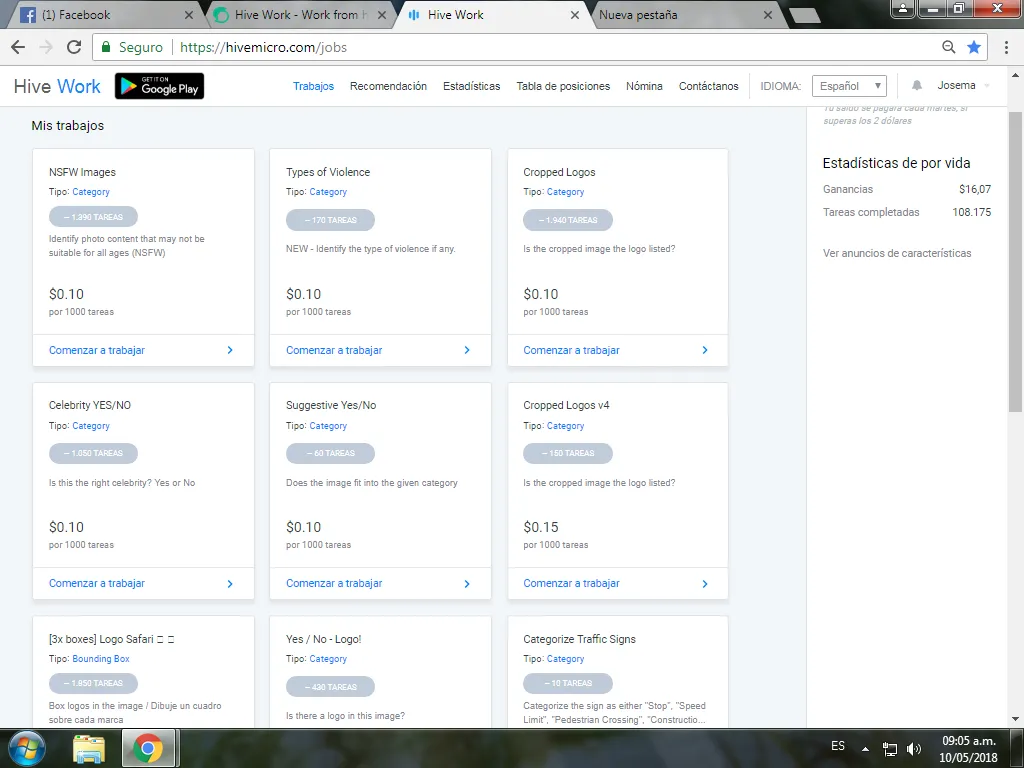Click the network tray icon
Viewport: 1024px width, 768px height.
[x=889, y=749]
